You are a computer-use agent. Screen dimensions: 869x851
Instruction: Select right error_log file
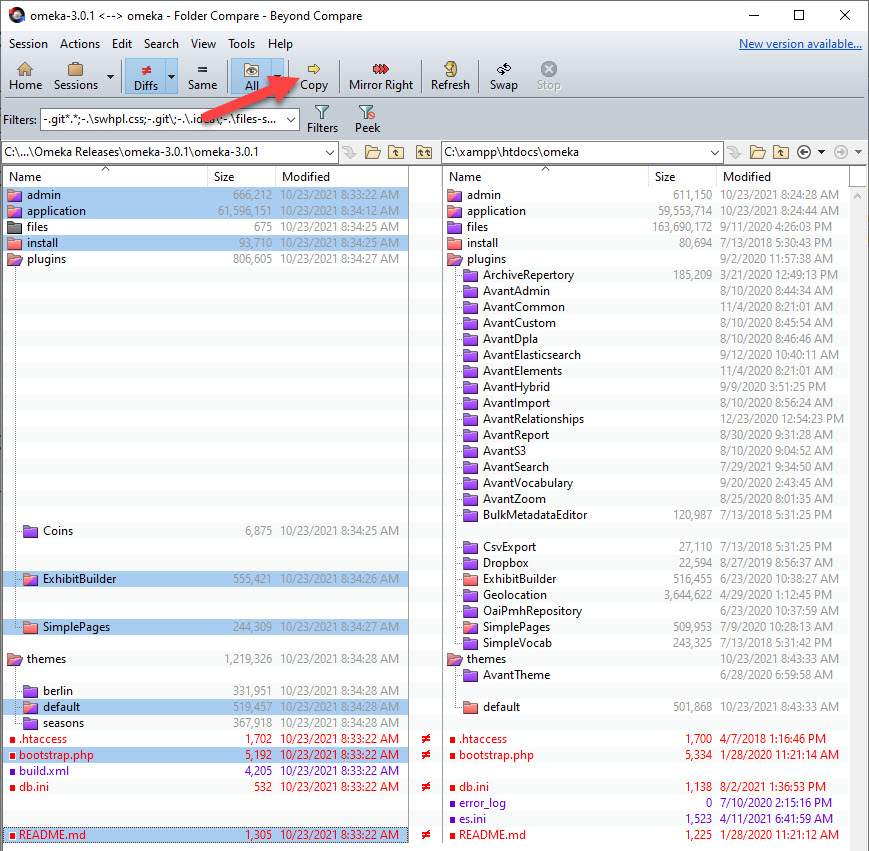(646, 803)
